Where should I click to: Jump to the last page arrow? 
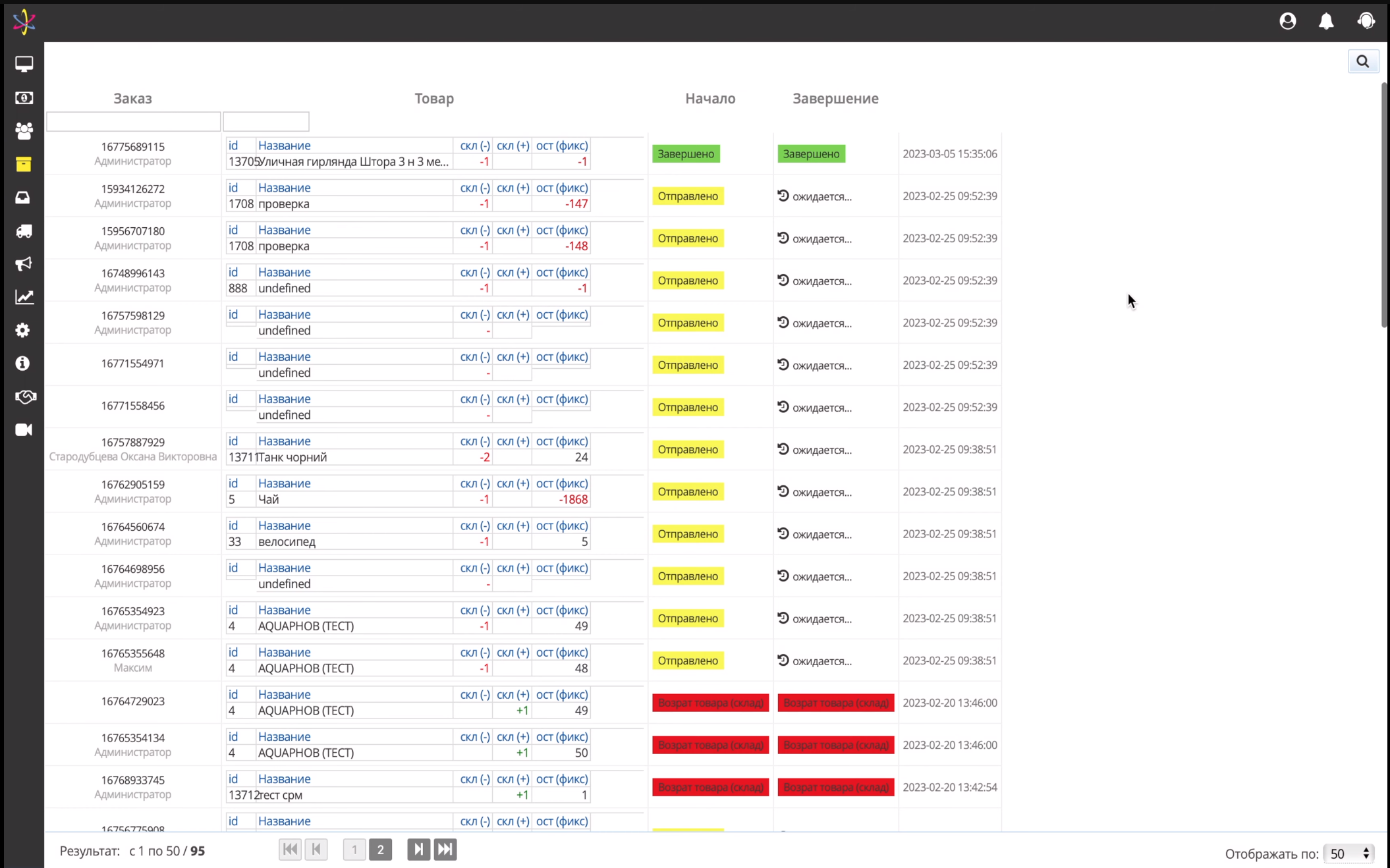(445, 850)
